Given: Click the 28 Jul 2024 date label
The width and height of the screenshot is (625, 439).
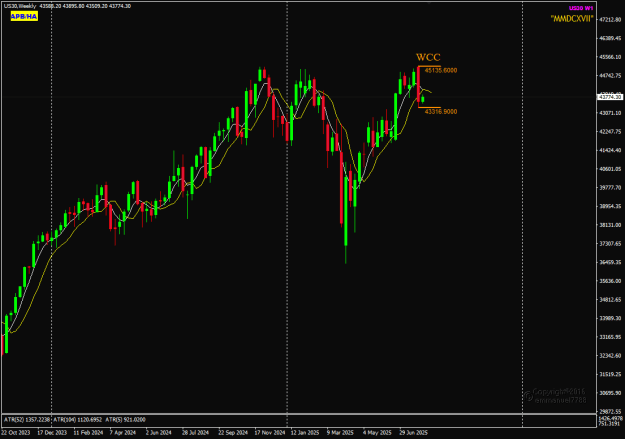Looking at the screenshot, I should 195,433.
